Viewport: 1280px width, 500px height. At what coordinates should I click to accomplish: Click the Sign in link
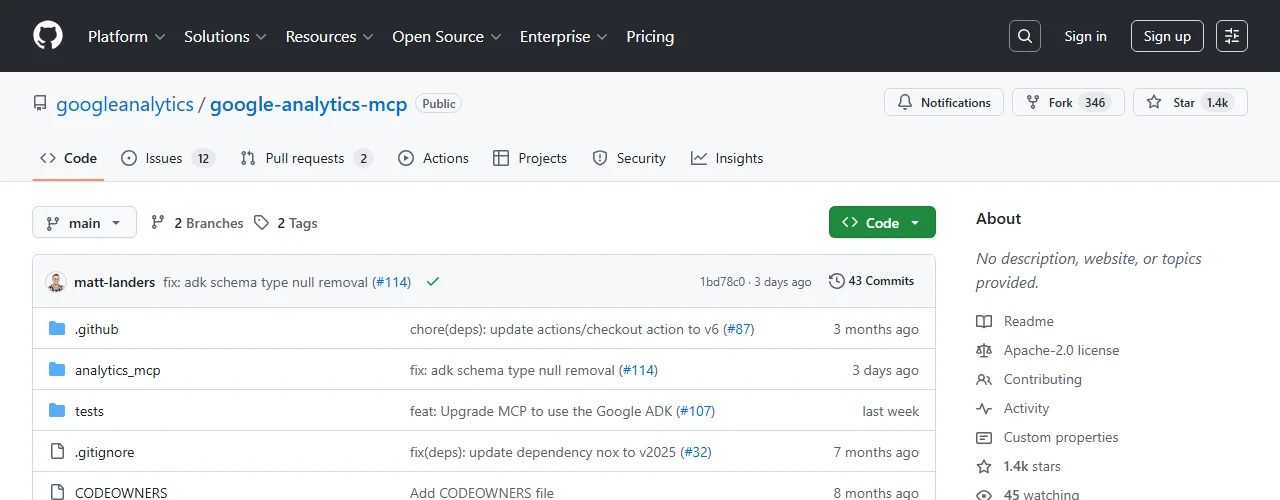pyautogui.click(x=1085, y=36)
